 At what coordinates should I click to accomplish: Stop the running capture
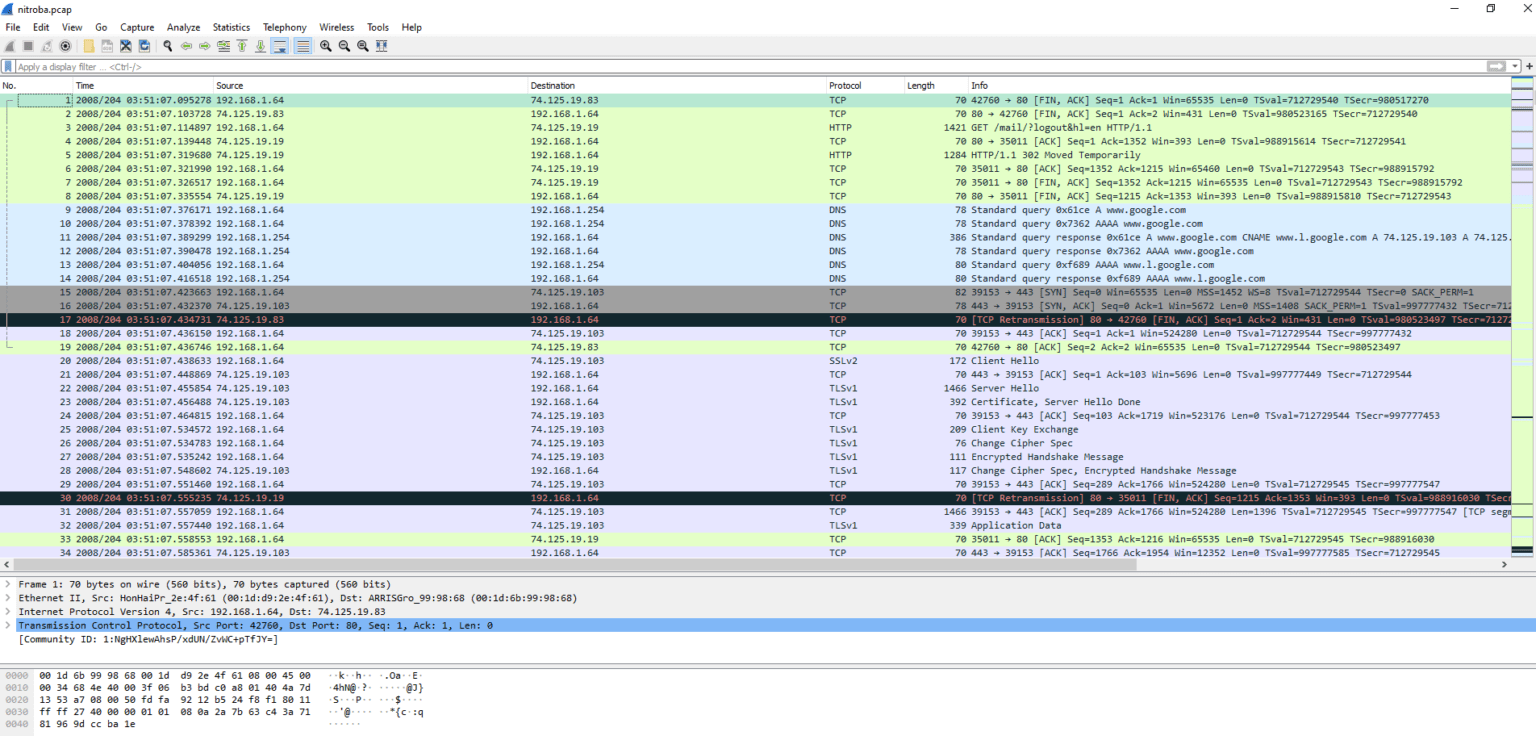click(27, 46)
